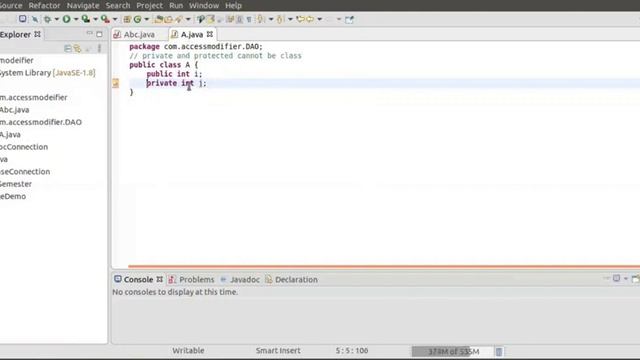Toggle Link with Editor in Explorer panel
The width and height of the screenshot is (640, 360).
pos(78,49)
